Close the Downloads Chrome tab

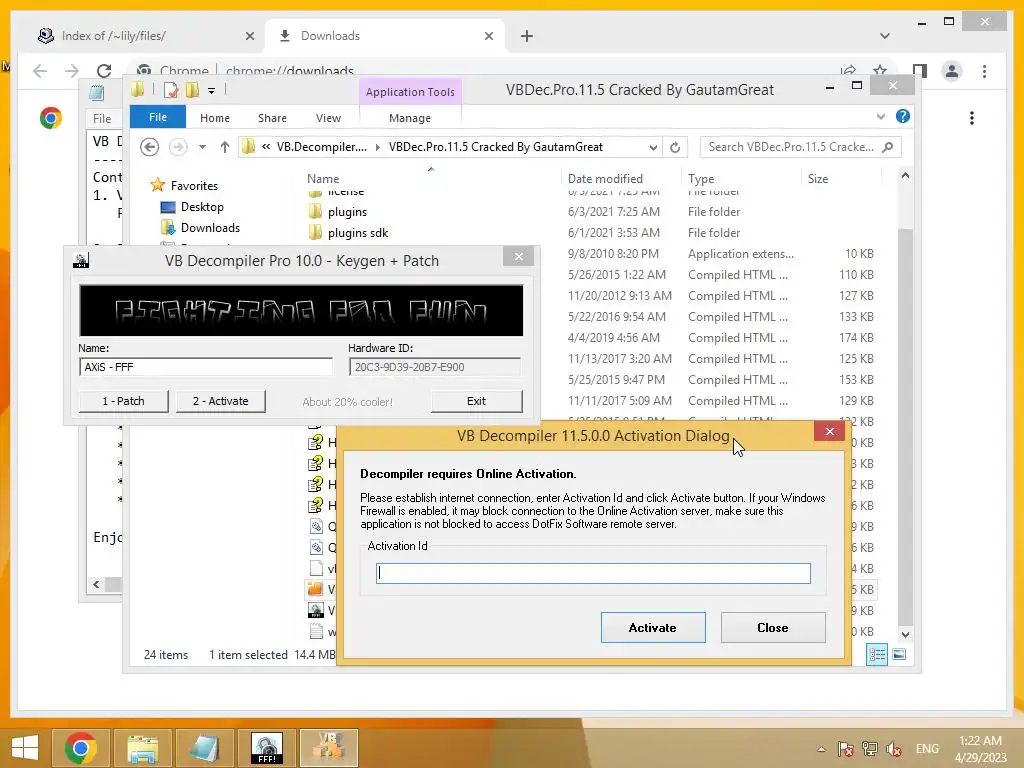[x=488, y=37]
